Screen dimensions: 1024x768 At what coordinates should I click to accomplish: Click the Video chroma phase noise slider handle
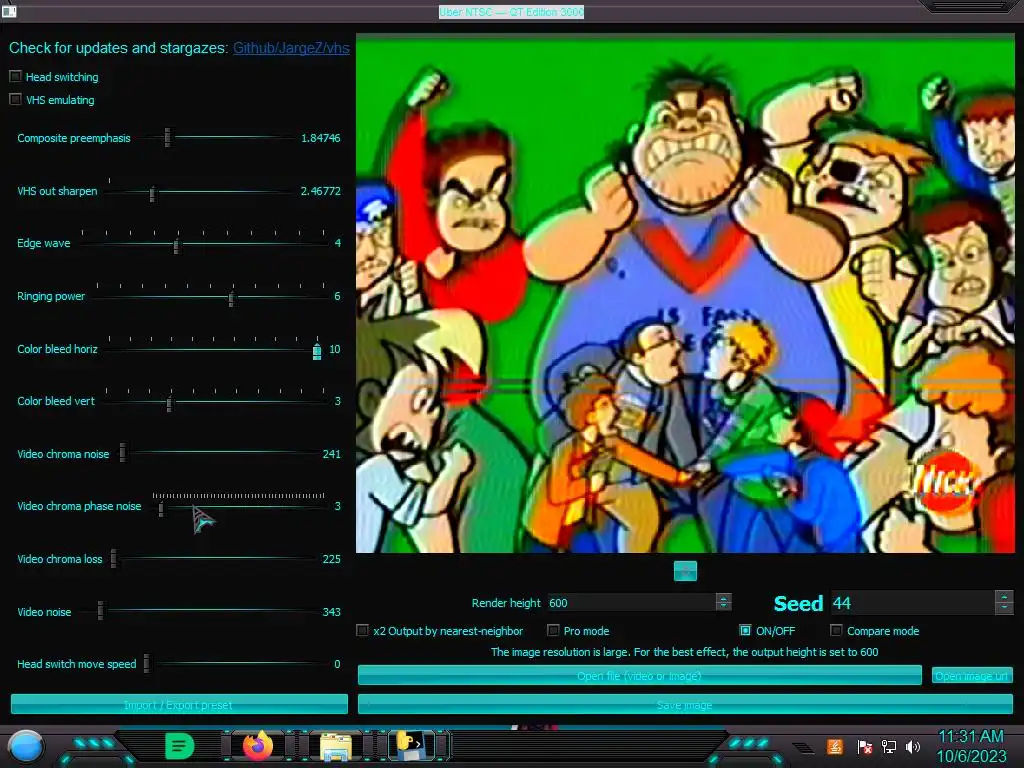click(161, 509)
